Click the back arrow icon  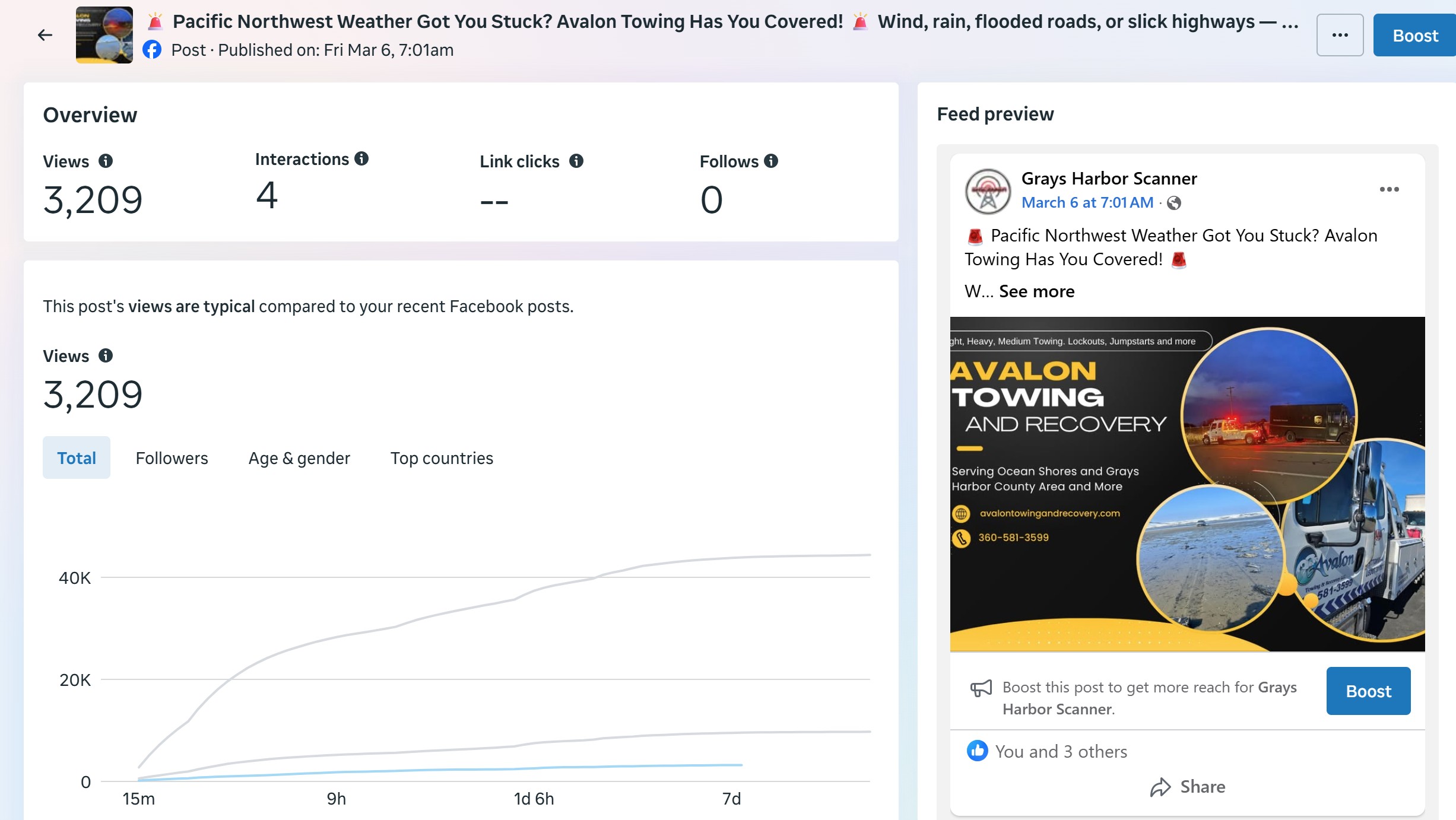click(x=45, y=35)
